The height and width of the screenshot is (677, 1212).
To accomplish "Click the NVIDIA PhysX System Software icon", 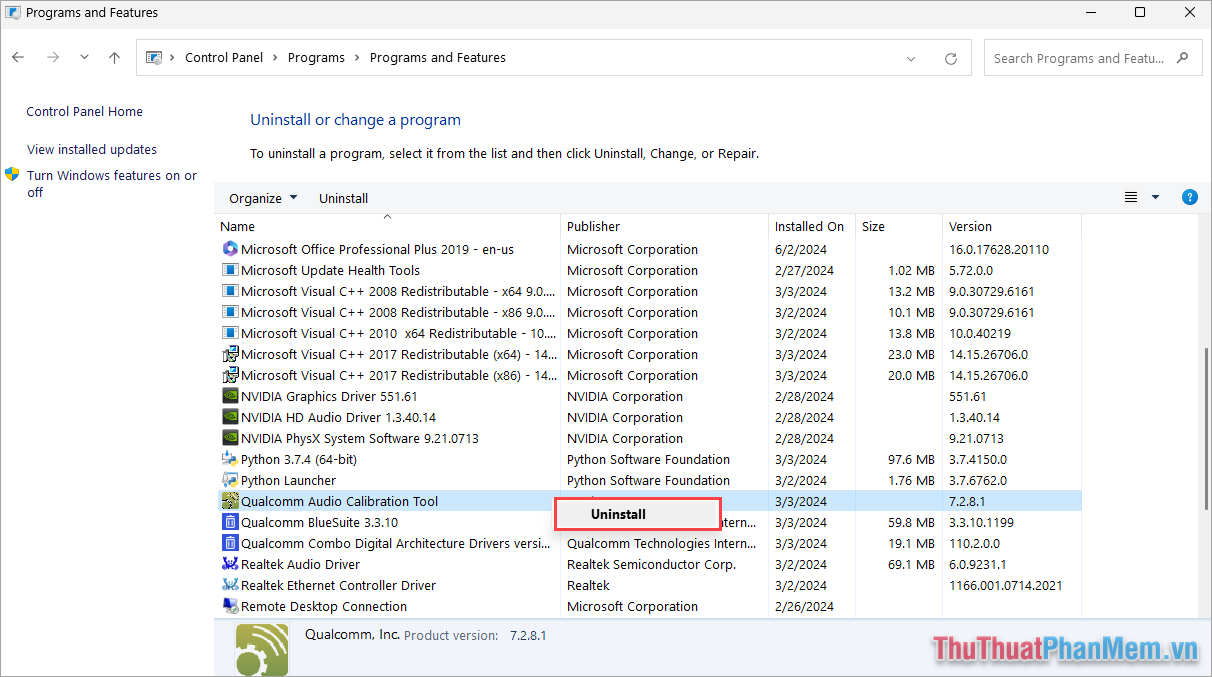I will [x=229, y=438].
